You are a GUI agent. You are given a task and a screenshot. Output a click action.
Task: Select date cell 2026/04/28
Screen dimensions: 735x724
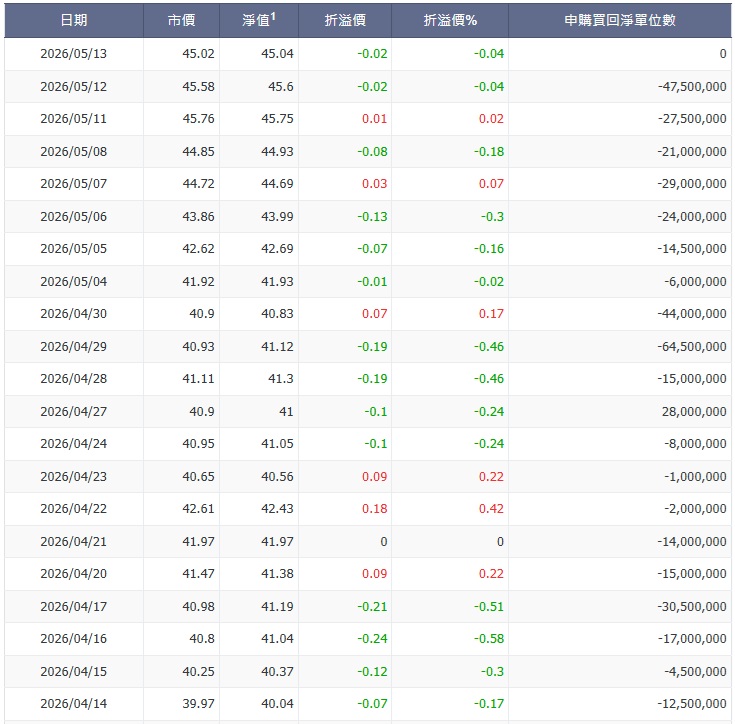(x=74, y=379)
